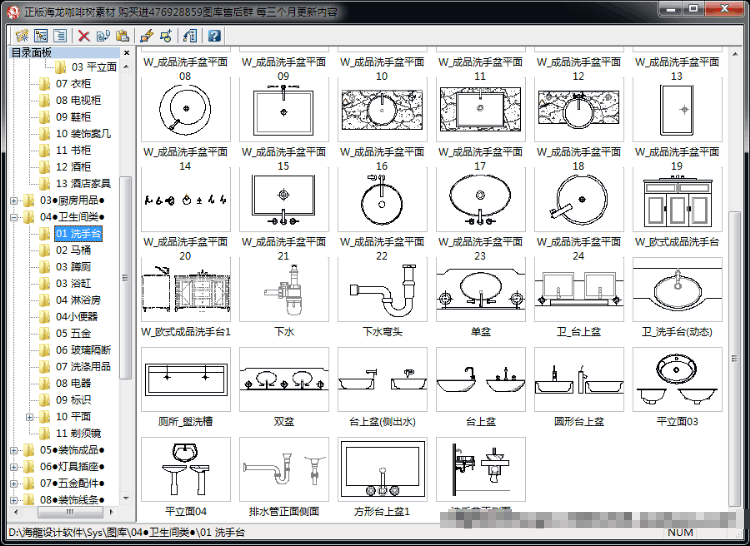Expand the 05●装饰成品● folder
This screenshot has width=750, height=546.
(x=14, y=450)
